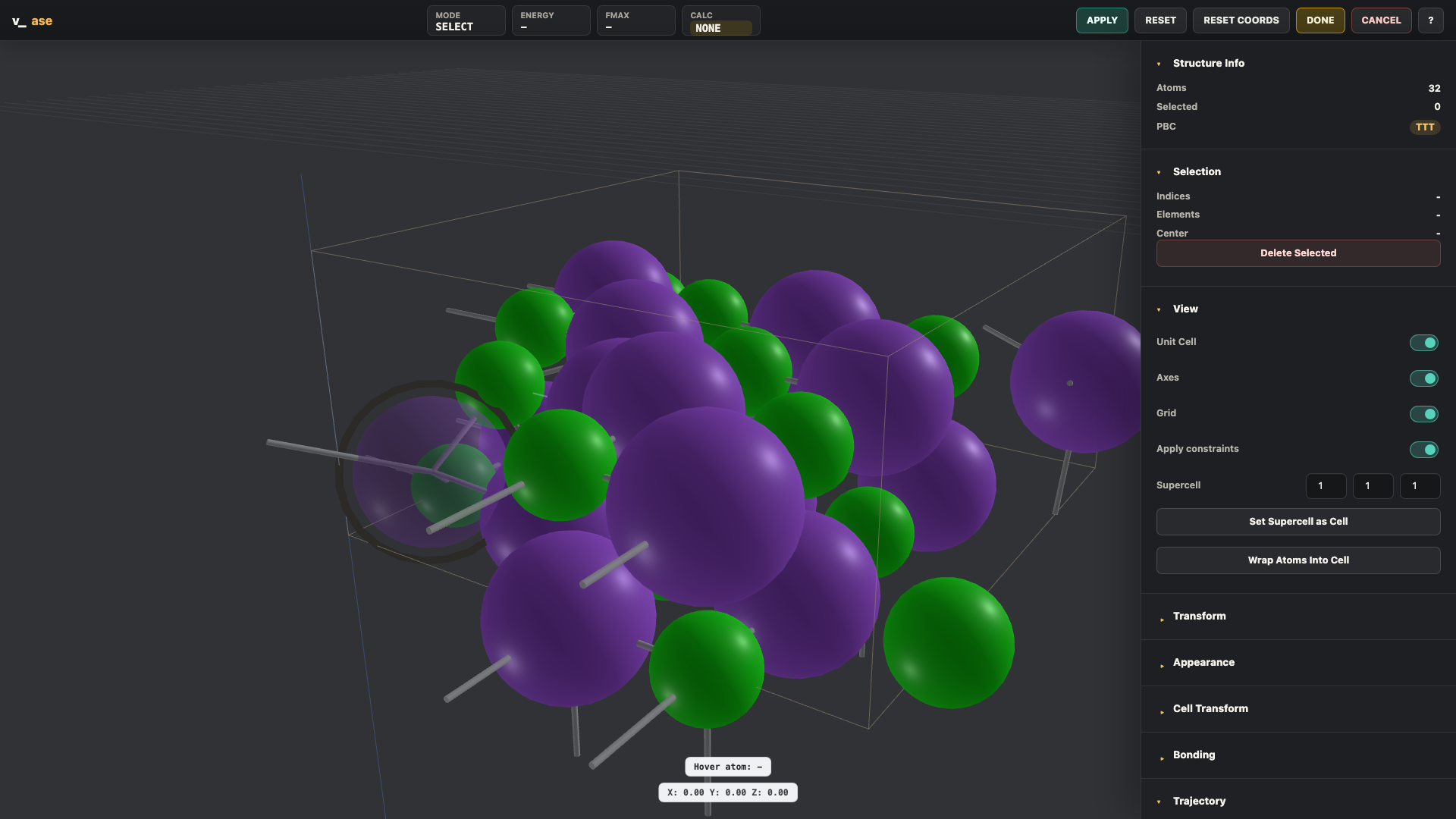Toggle the Grid switch
The width and height of the screenshot is (1456, 819).
[x=1424, y=414]
